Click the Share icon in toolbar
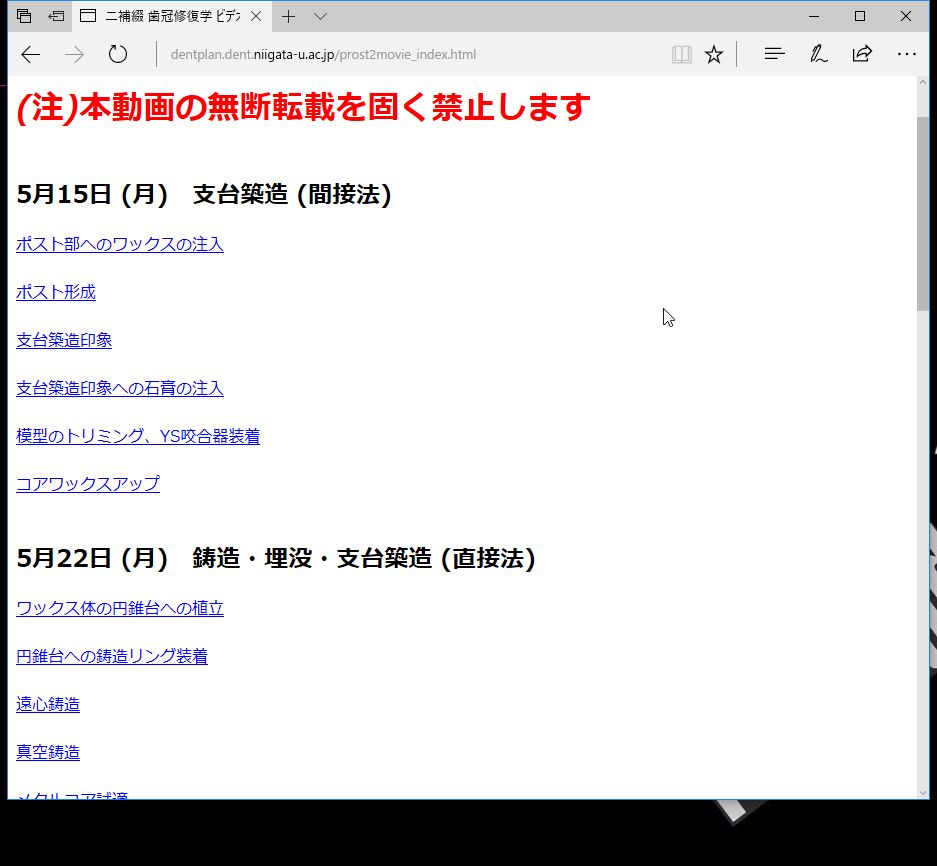Viewport: 937px width, 866px height. click(862, 54)
